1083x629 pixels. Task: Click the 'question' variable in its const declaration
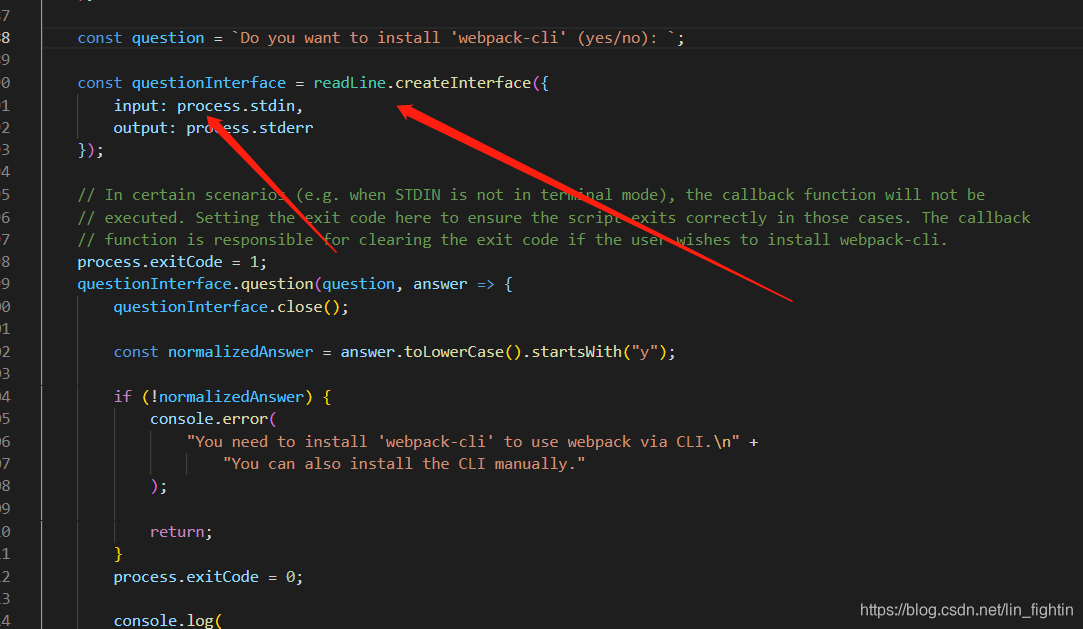(x=168, y=38)
